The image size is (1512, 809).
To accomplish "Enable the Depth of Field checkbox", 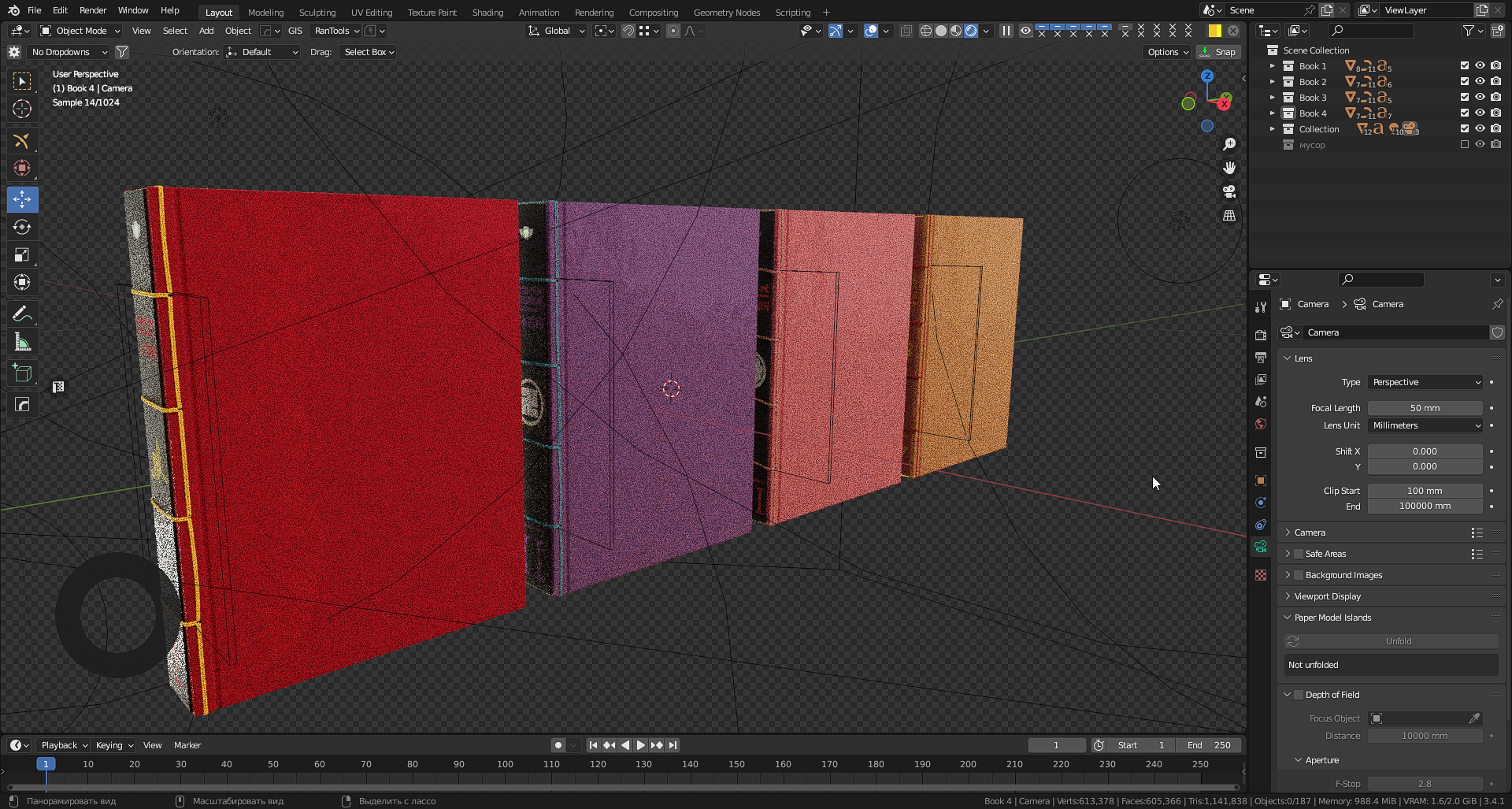I will pos(1299,695).
